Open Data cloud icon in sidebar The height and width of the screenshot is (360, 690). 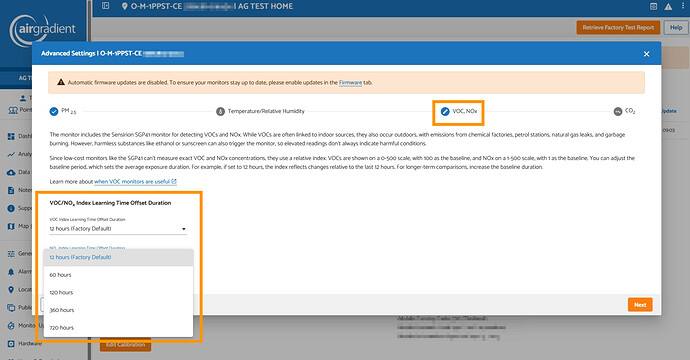click(11, 173)
